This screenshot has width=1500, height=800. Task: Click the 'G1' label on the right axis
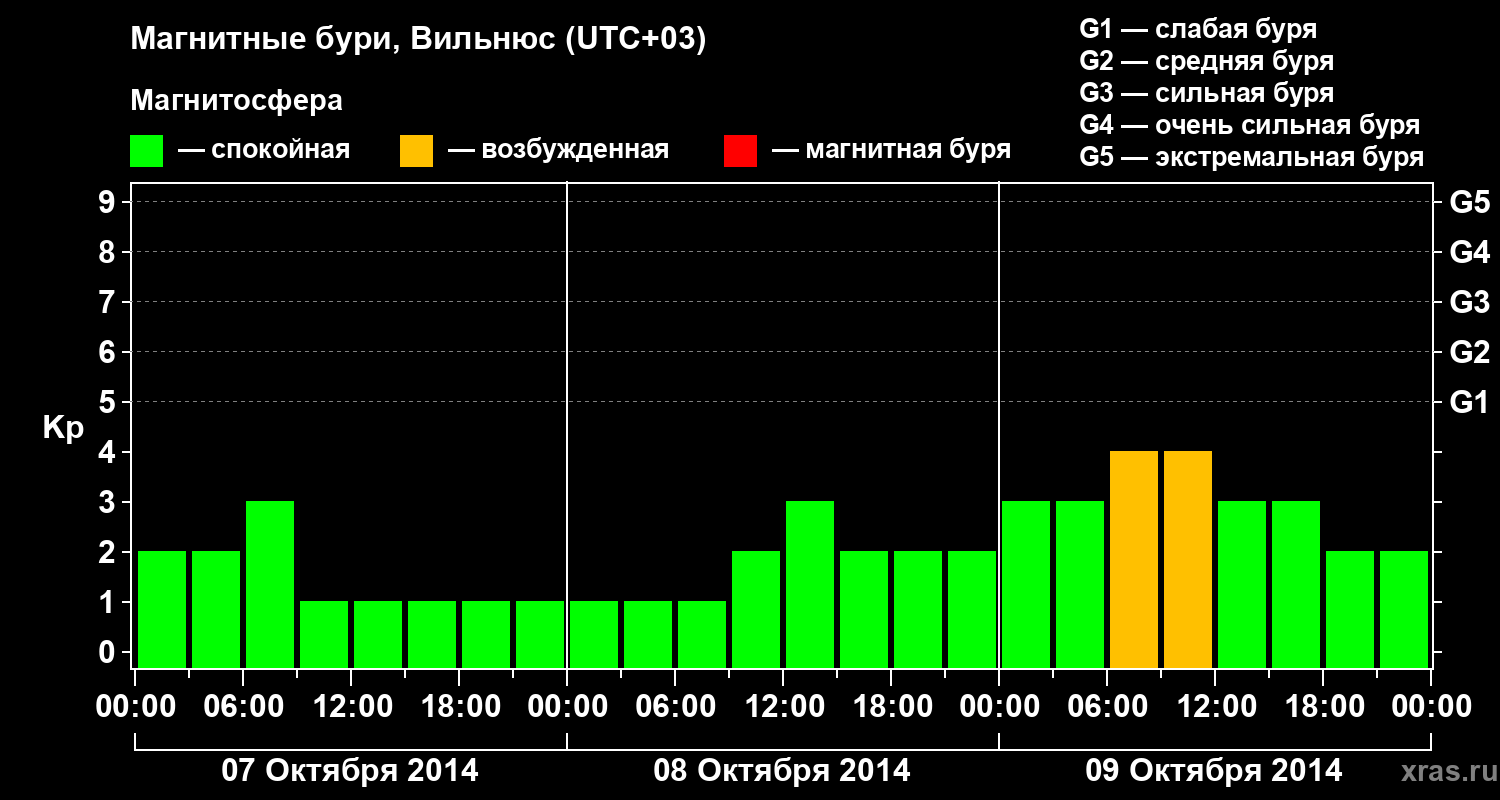coord(1469,403)
